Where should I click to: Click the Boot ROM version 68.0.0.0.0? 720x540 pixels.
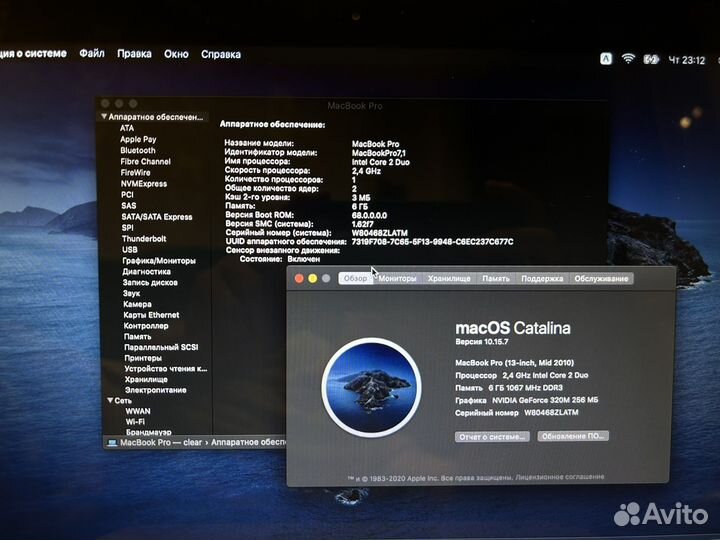pyautogui.click(x=369, y=215)
